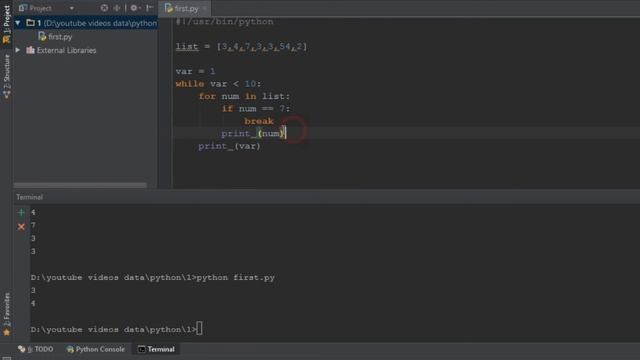Image resolution: width=640 pixels, height=360 pixels.
Task: Click the Project panel title label
Action: 40,8
